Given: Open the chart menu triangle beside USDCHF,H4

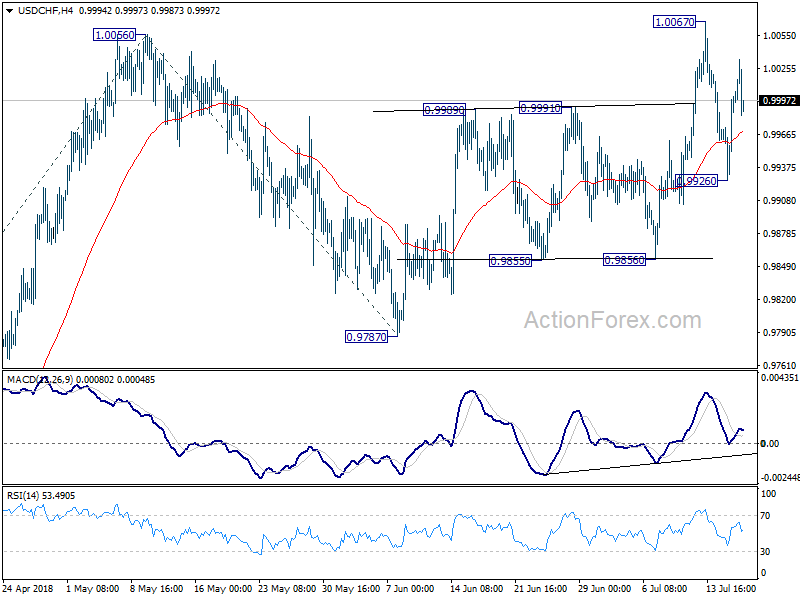Looking at the screenshot, I should 9,11.
